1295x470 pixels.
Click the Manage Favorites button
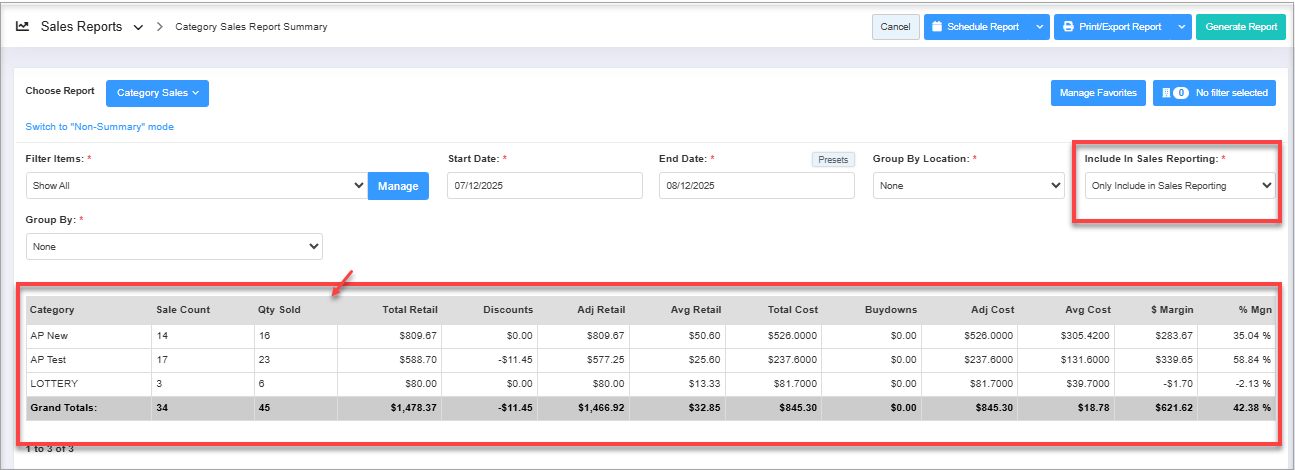[1098, 93]
